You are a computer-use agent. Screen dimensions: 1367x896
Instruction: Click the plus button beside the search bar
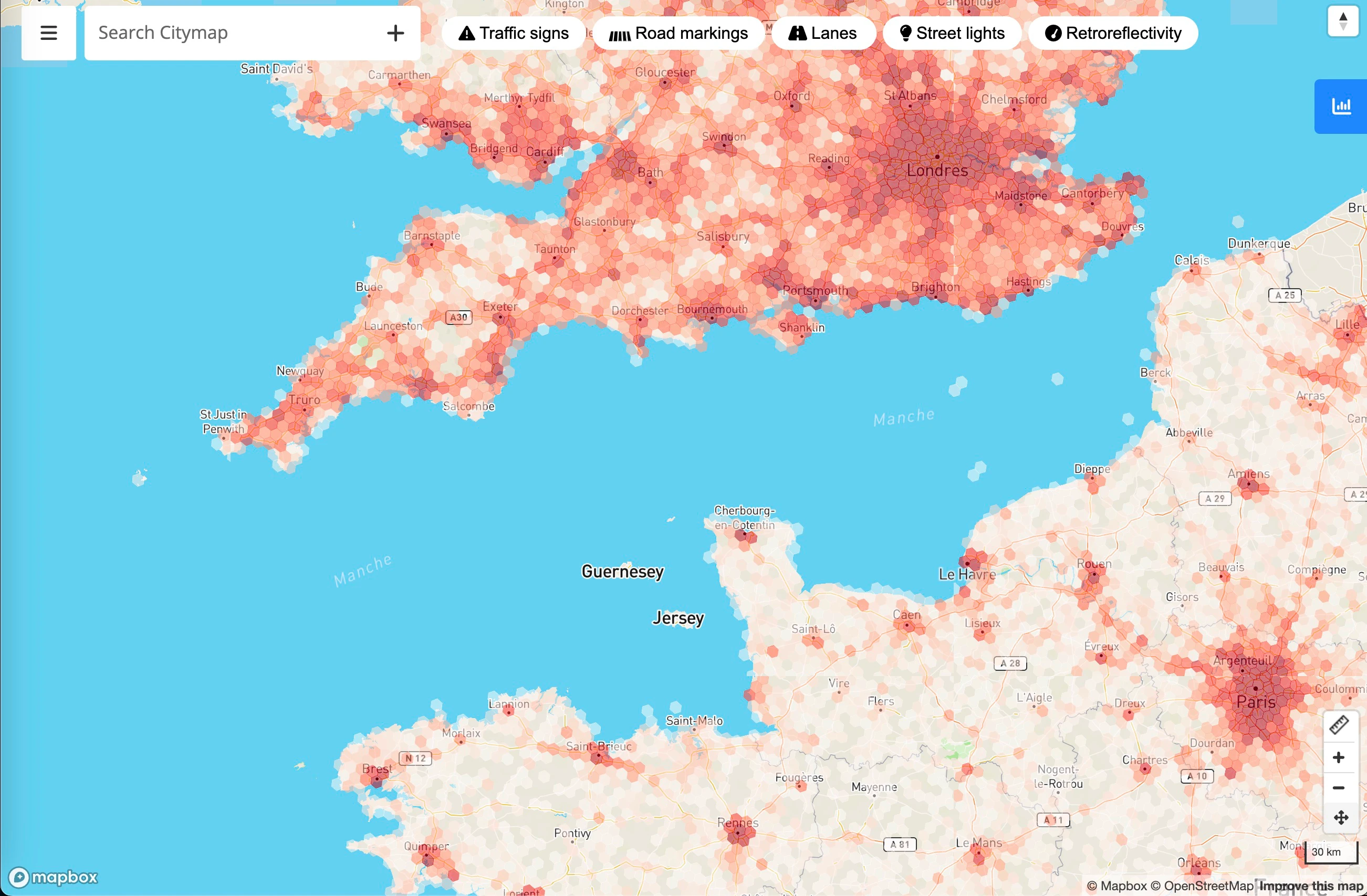coord(395,33)
